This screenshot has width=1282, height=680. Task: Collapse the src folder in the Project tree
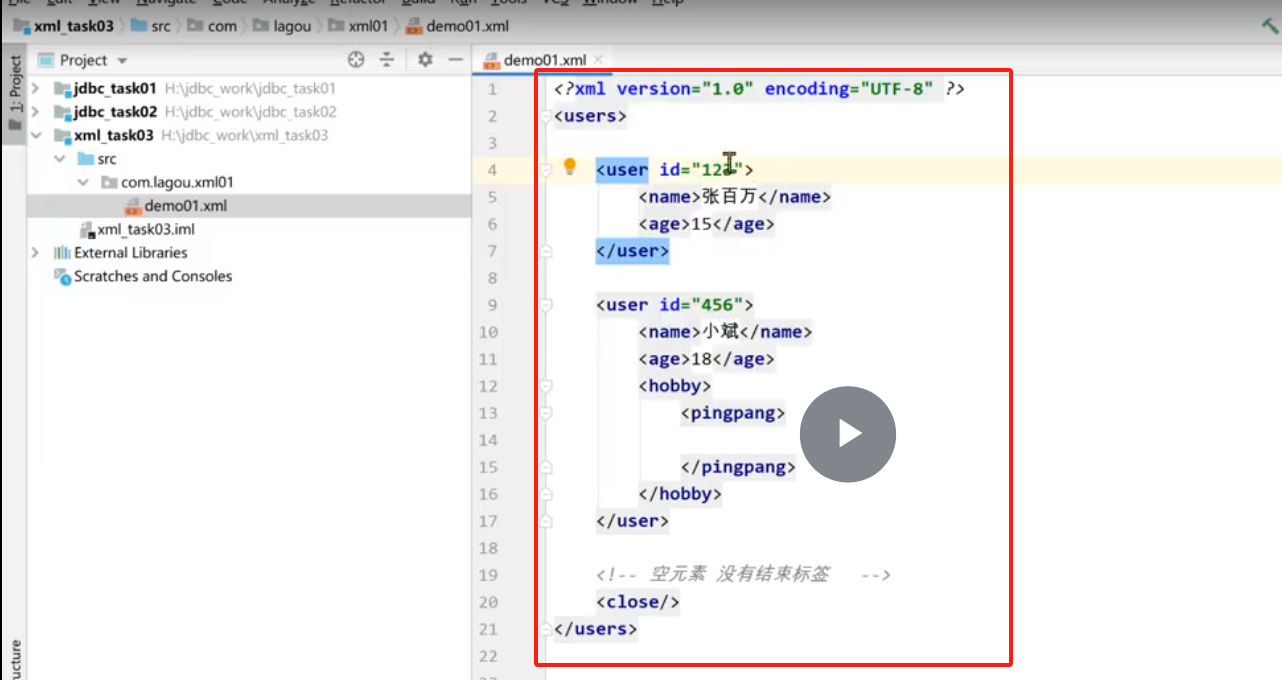click(61, 158)
